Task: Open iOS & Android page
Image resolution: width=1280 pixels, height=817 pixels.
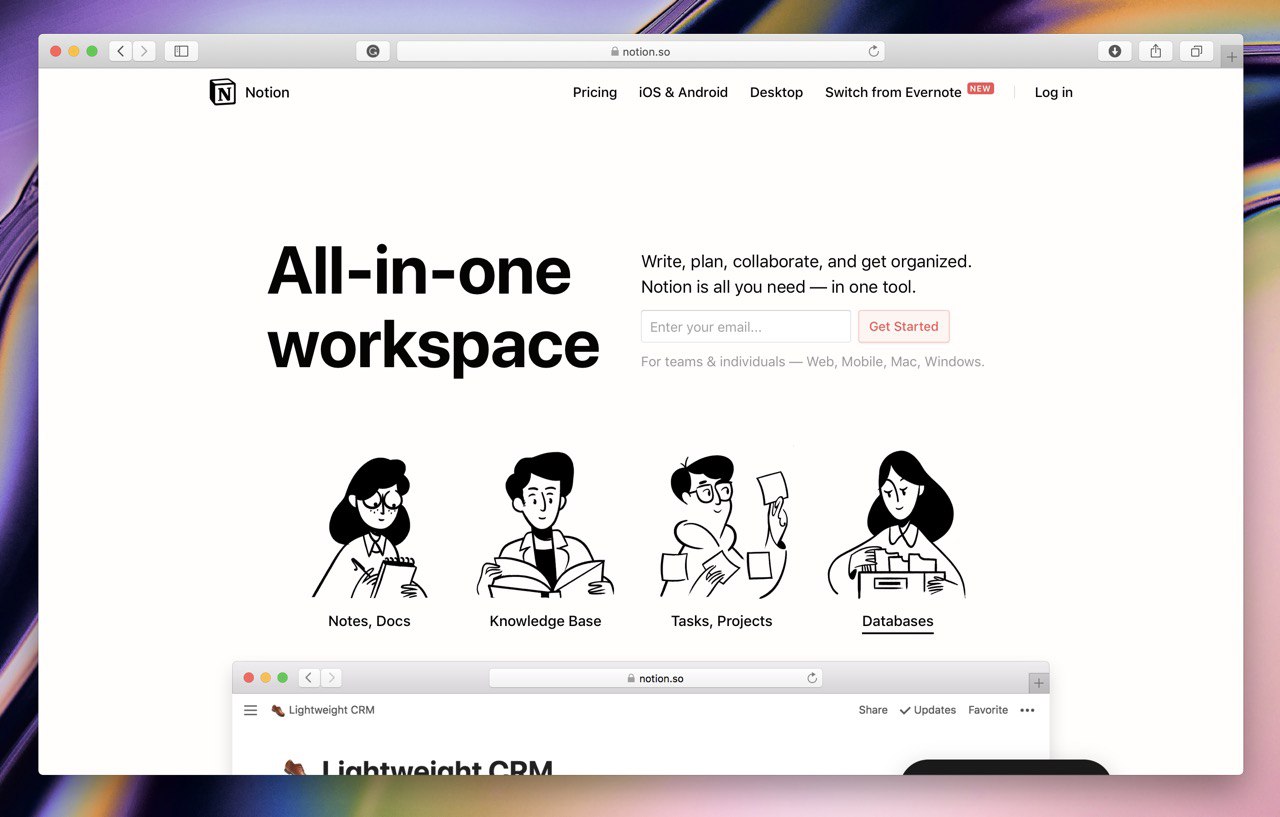Action: (683, 92)
